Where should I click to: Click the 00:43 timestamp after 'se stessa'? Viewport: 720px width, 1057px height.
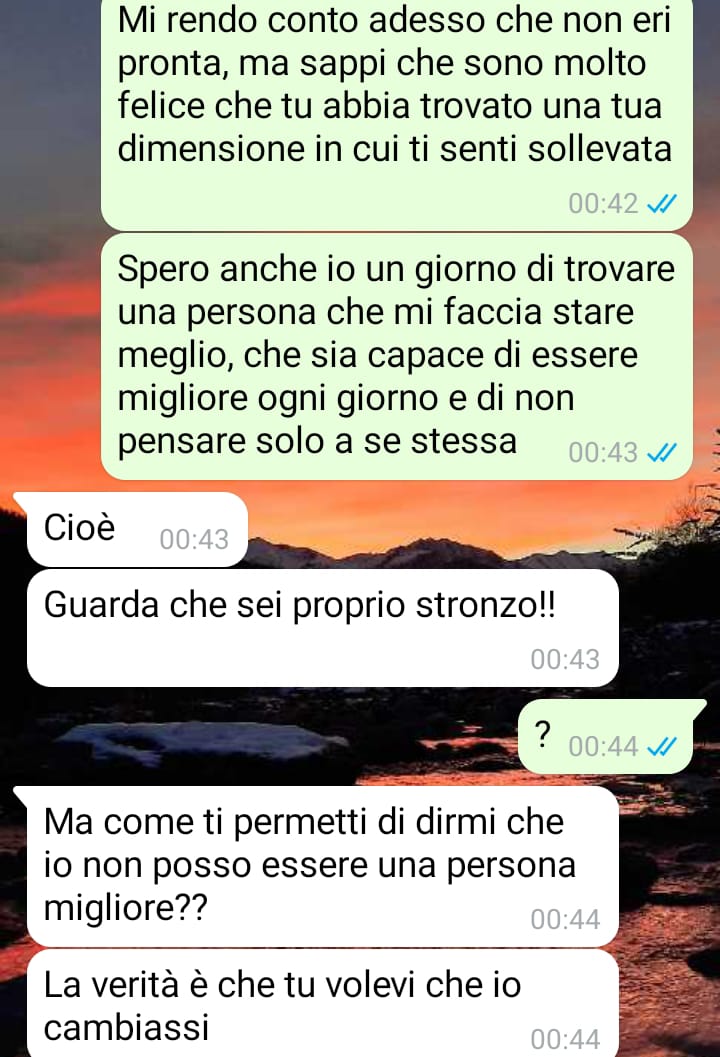[603, 452]
